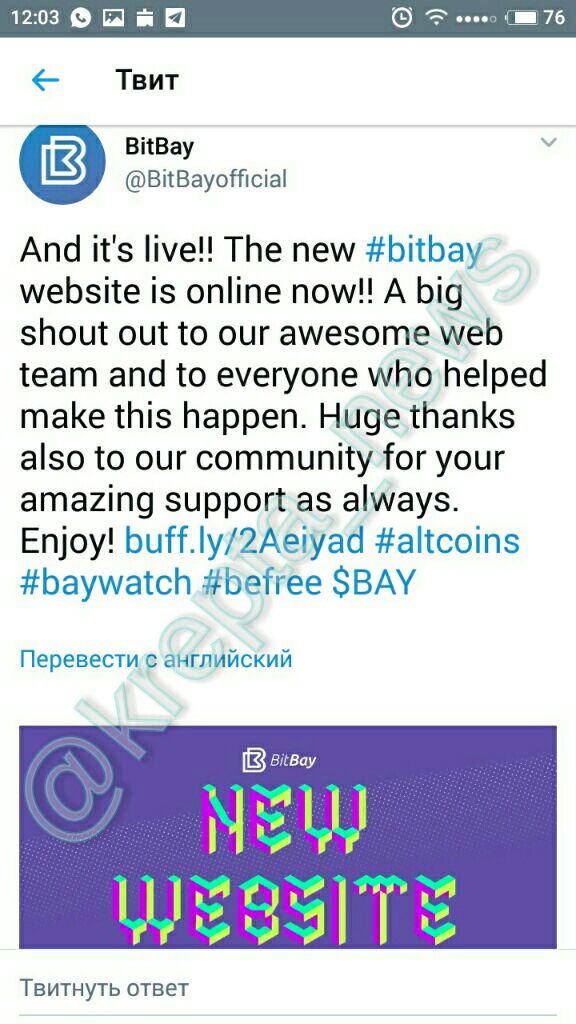Open the #altcoins hashtag
The height and width of the screenshot is (1024, 576).
click(449, 542)
